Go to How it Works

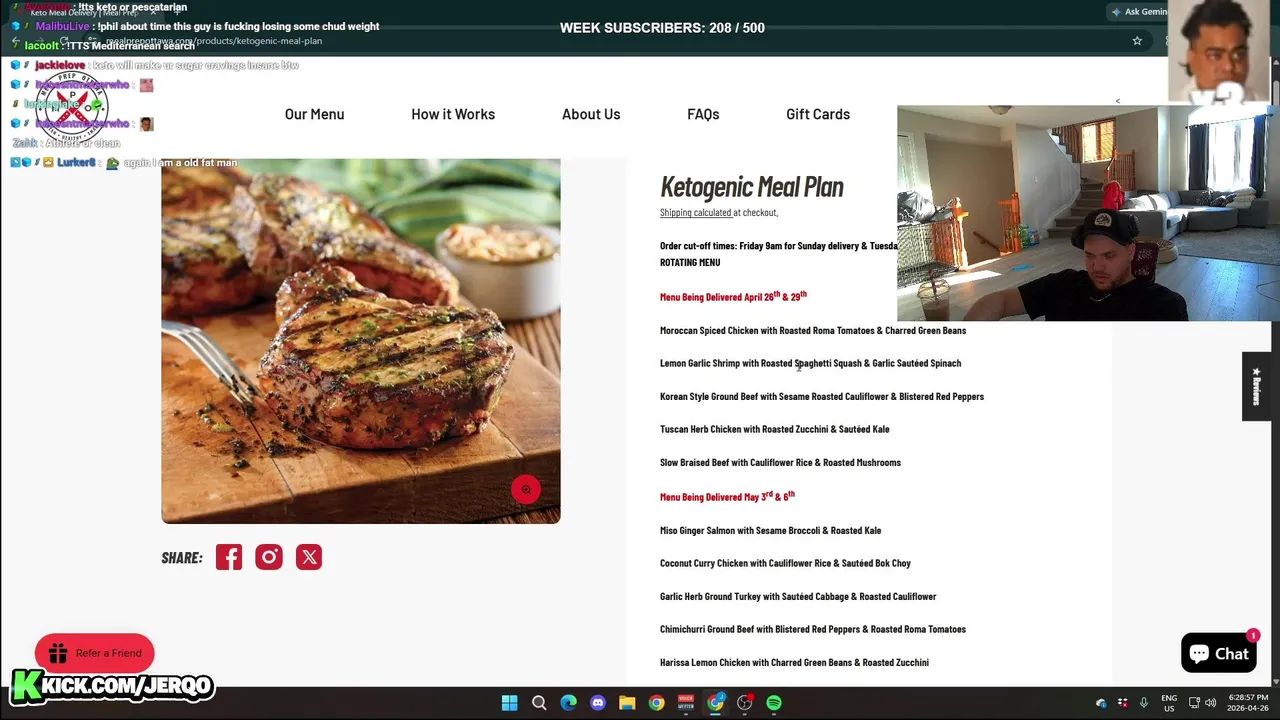(453, 114)
